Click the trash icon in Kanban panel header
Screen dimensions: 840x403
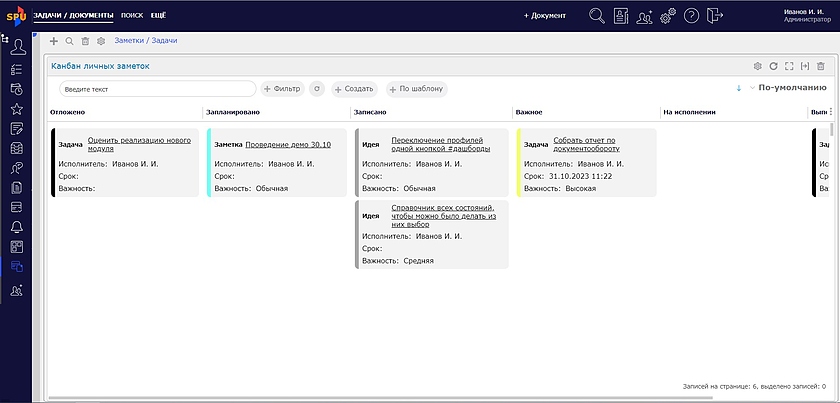pos(821,66)
